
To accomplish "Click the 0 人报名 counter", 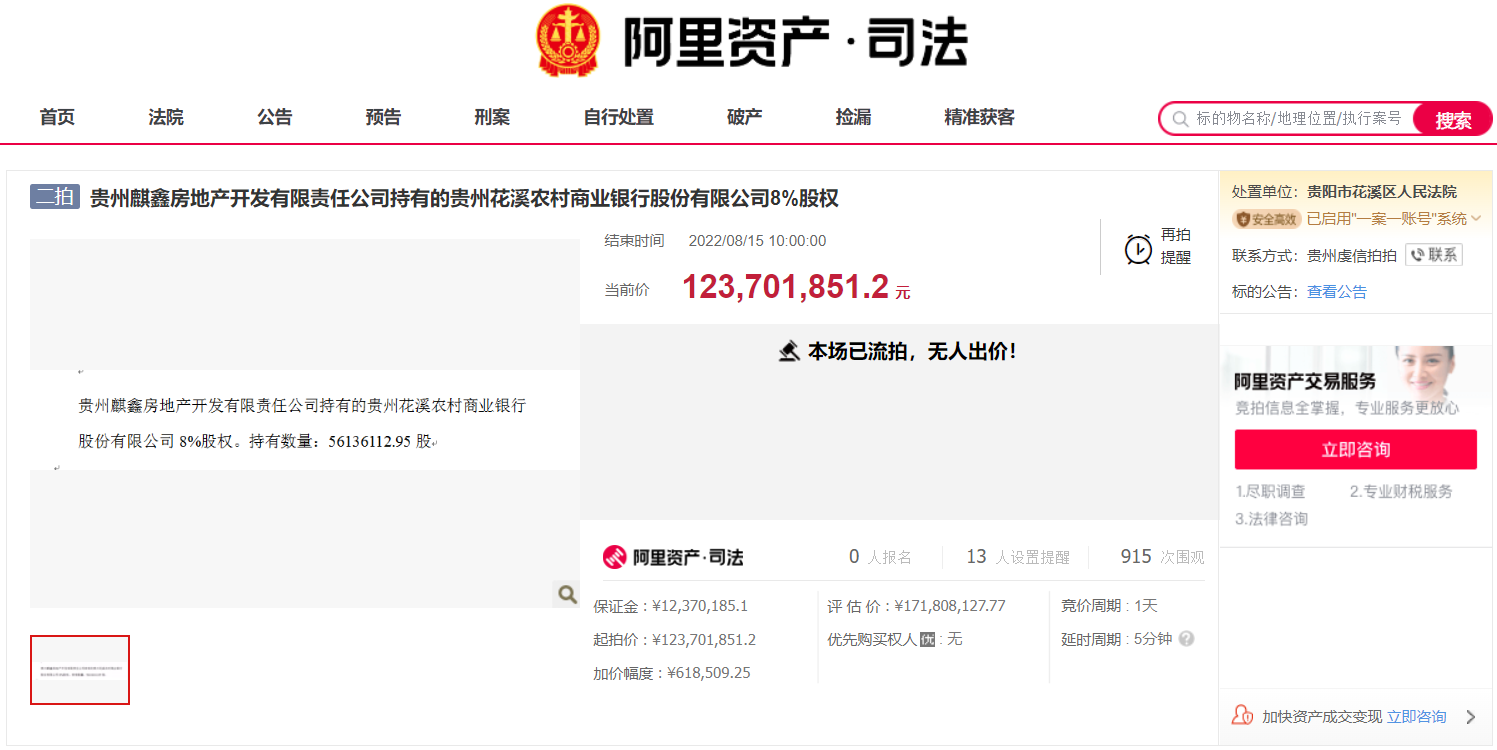I will [x=880, y=557].
